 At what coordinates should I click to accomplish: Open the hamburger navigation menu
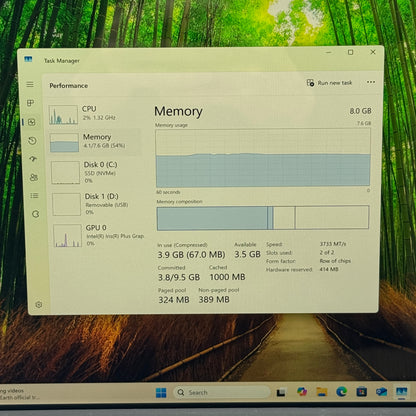30,84
